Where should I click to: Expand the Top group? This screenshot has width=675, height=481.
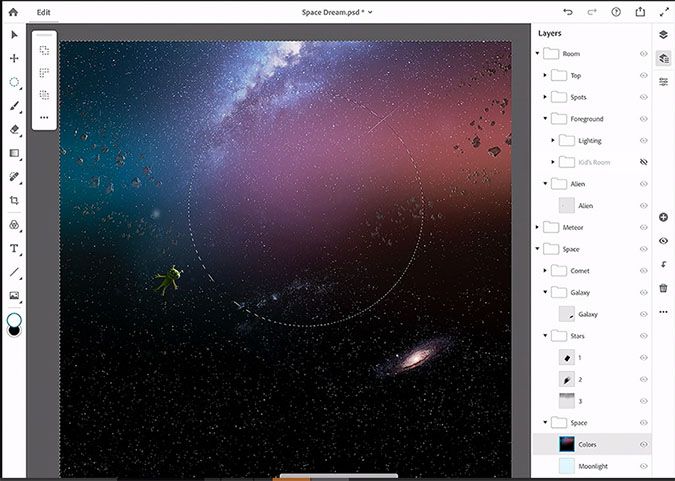[545, 75]
